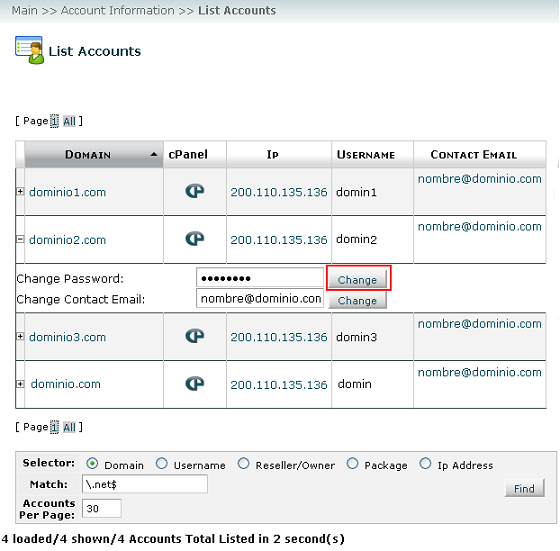The width and height of the screenshot is (560, 551).
Task: Choose the Ip Address radio option
Action: tap(425, 464)
